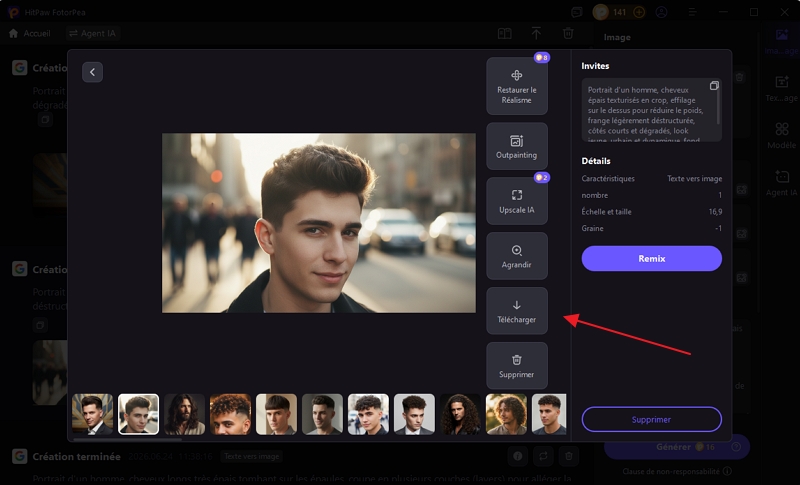Click the back arrow button in preview
Viewport: 800px width, 485px height.
(x=92, y=72)
